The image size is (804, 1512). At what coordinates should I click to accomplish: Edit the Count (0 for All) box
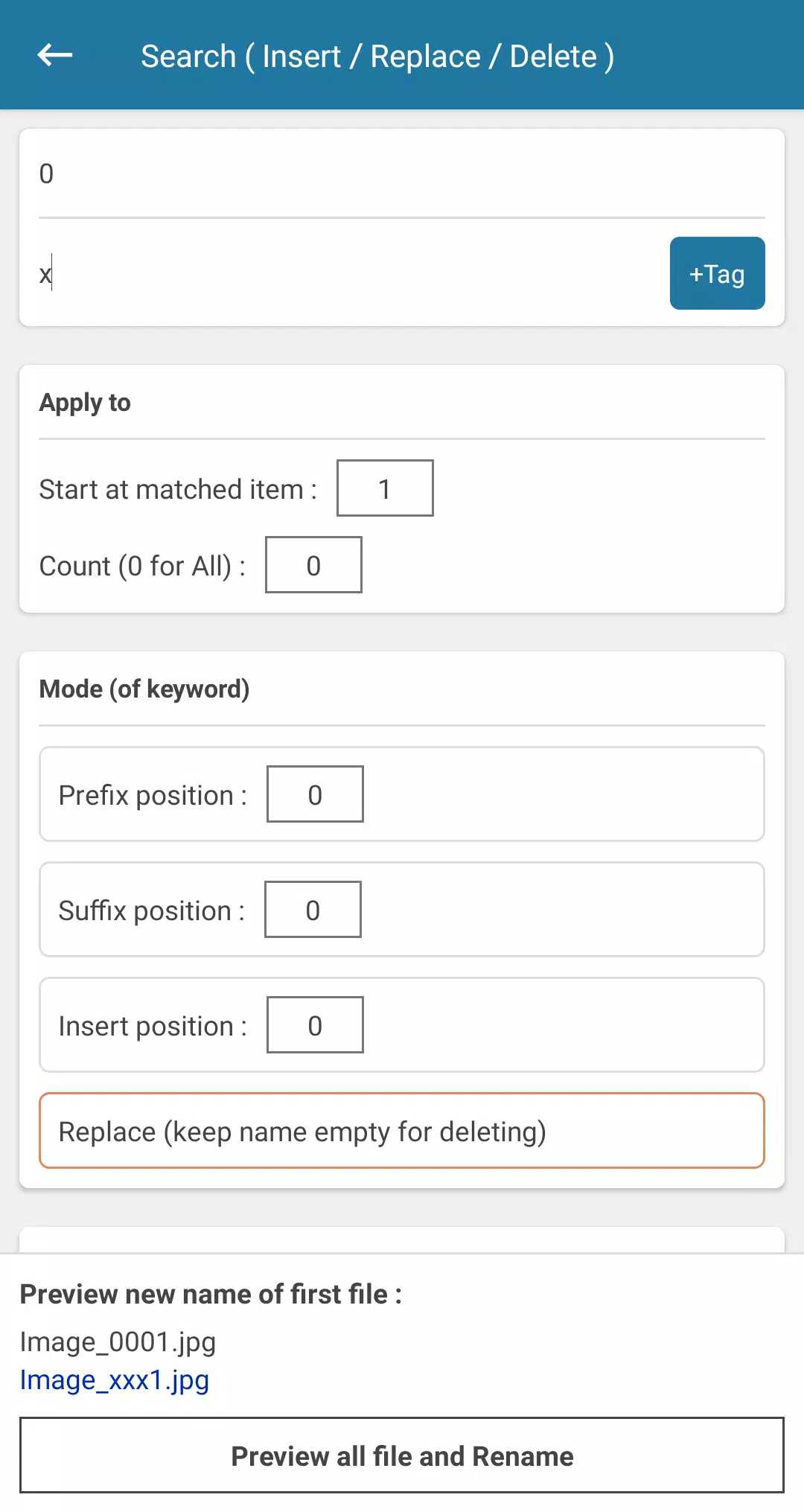point(313,565)
